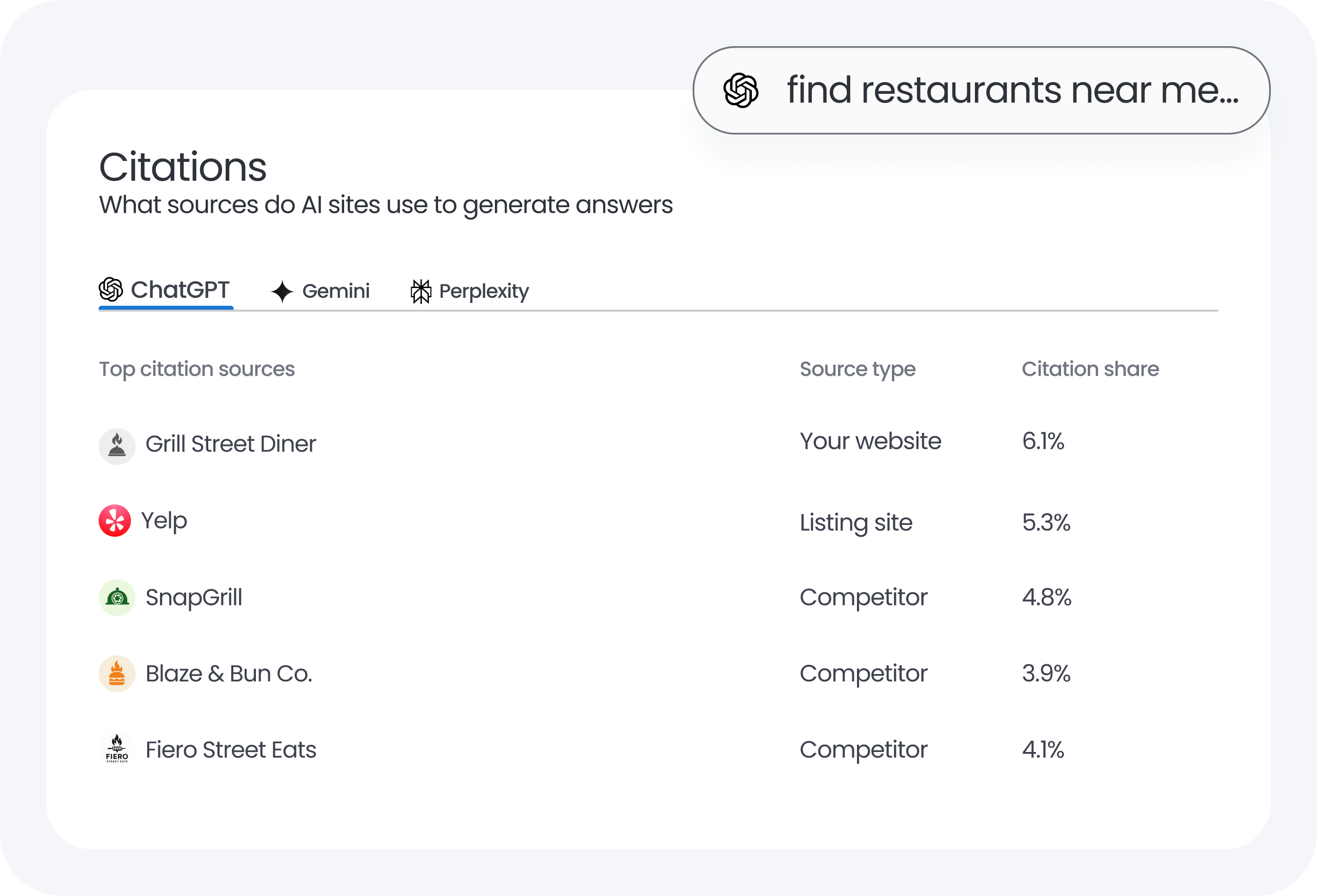Click the Source type column header
1317x896 pixels.
point(857,369)
